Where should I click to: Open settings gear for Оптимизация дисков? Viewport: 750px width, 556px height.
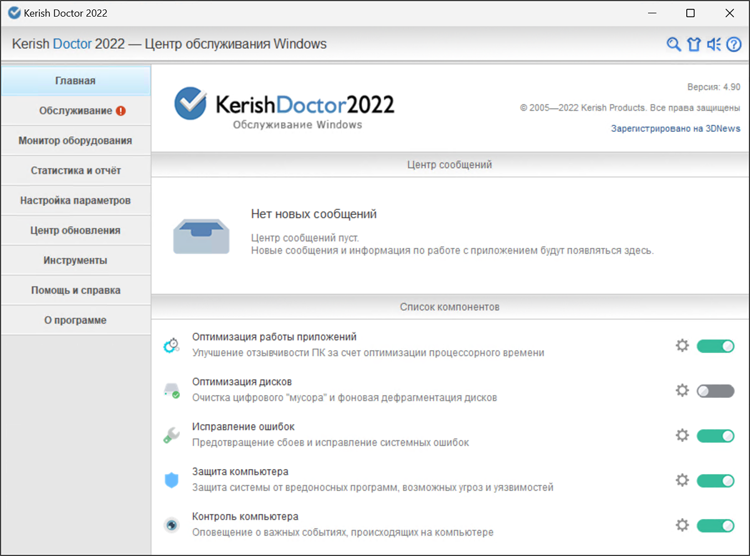682,391
